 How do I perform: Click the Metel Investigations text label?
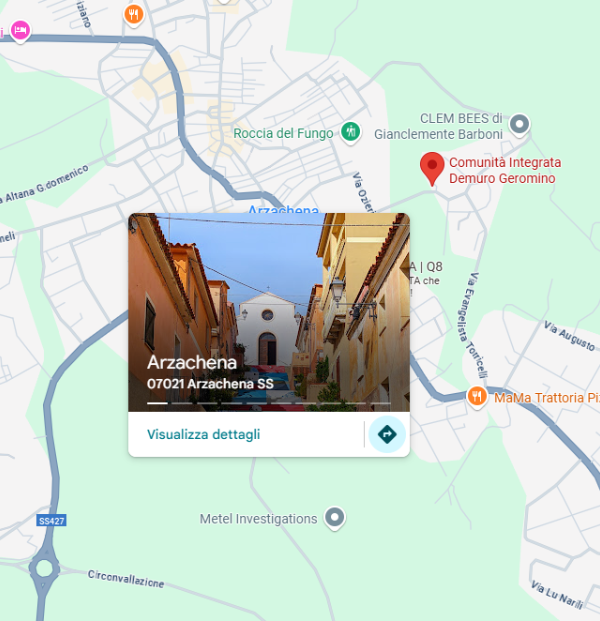coord(258,519)
